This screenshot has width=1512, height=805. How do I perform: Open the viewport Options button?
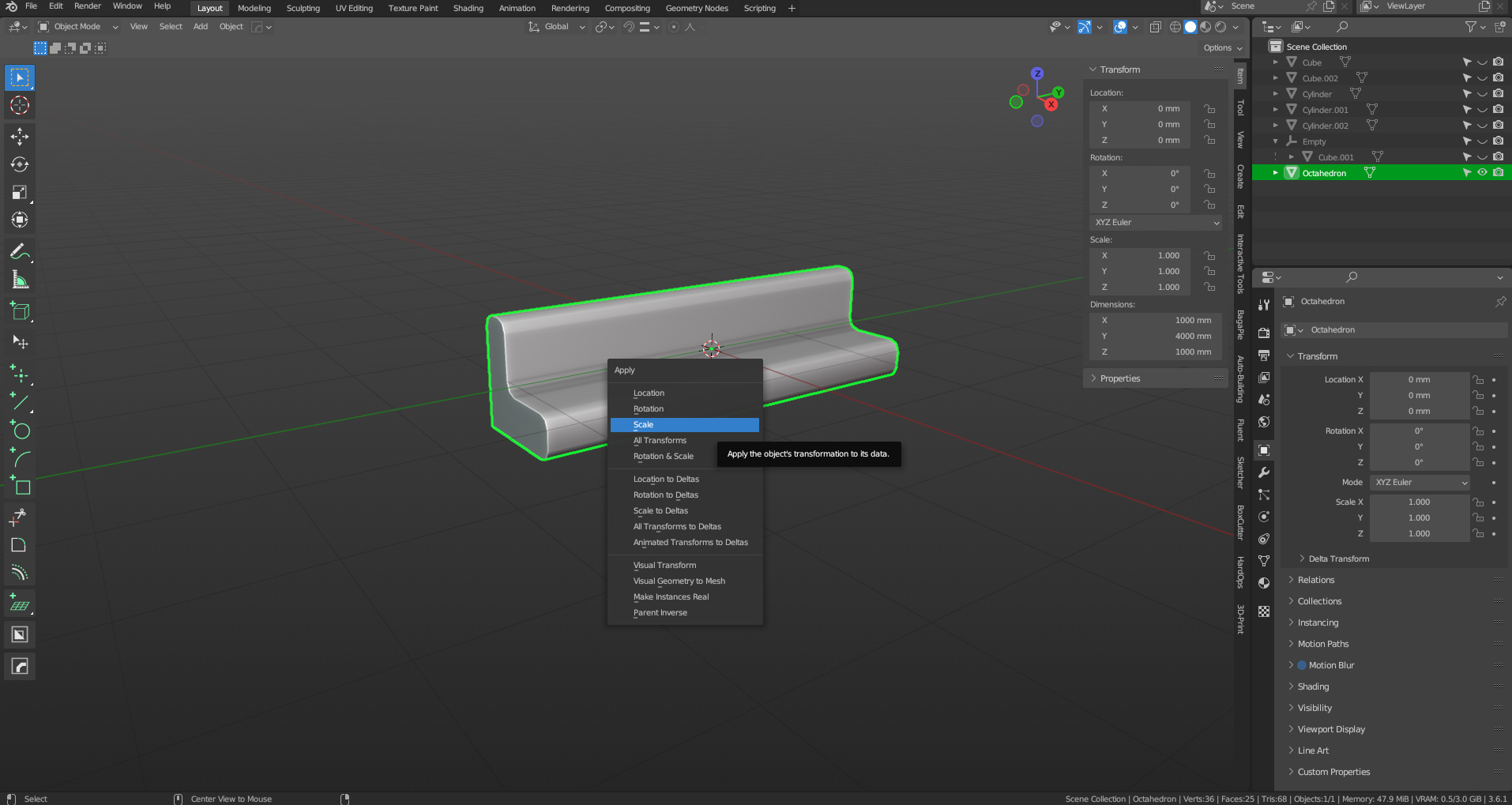1222,48
